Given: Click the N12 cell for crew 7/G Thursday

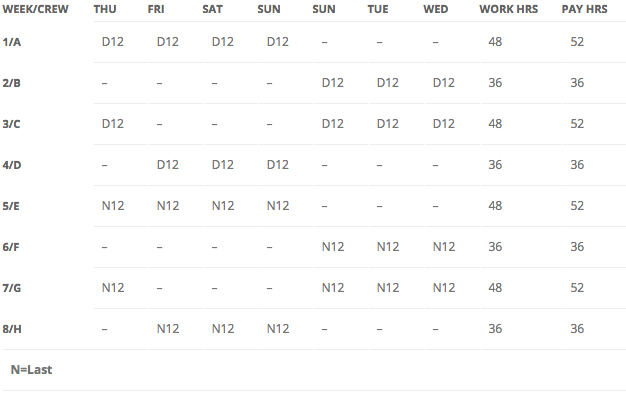Looking at the screenshot, I should click(113, 288).
